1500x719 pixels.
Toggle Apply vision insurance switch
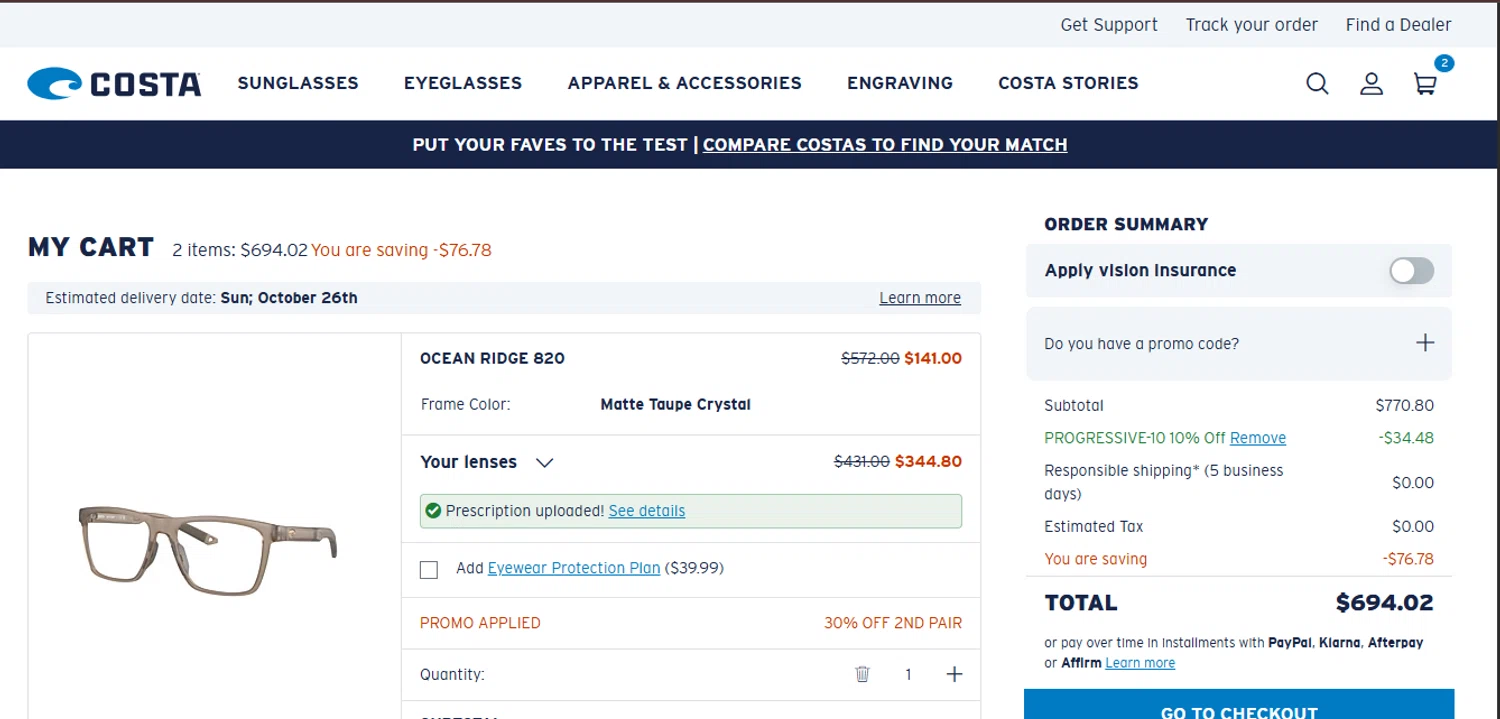(x=1411, y=271)
